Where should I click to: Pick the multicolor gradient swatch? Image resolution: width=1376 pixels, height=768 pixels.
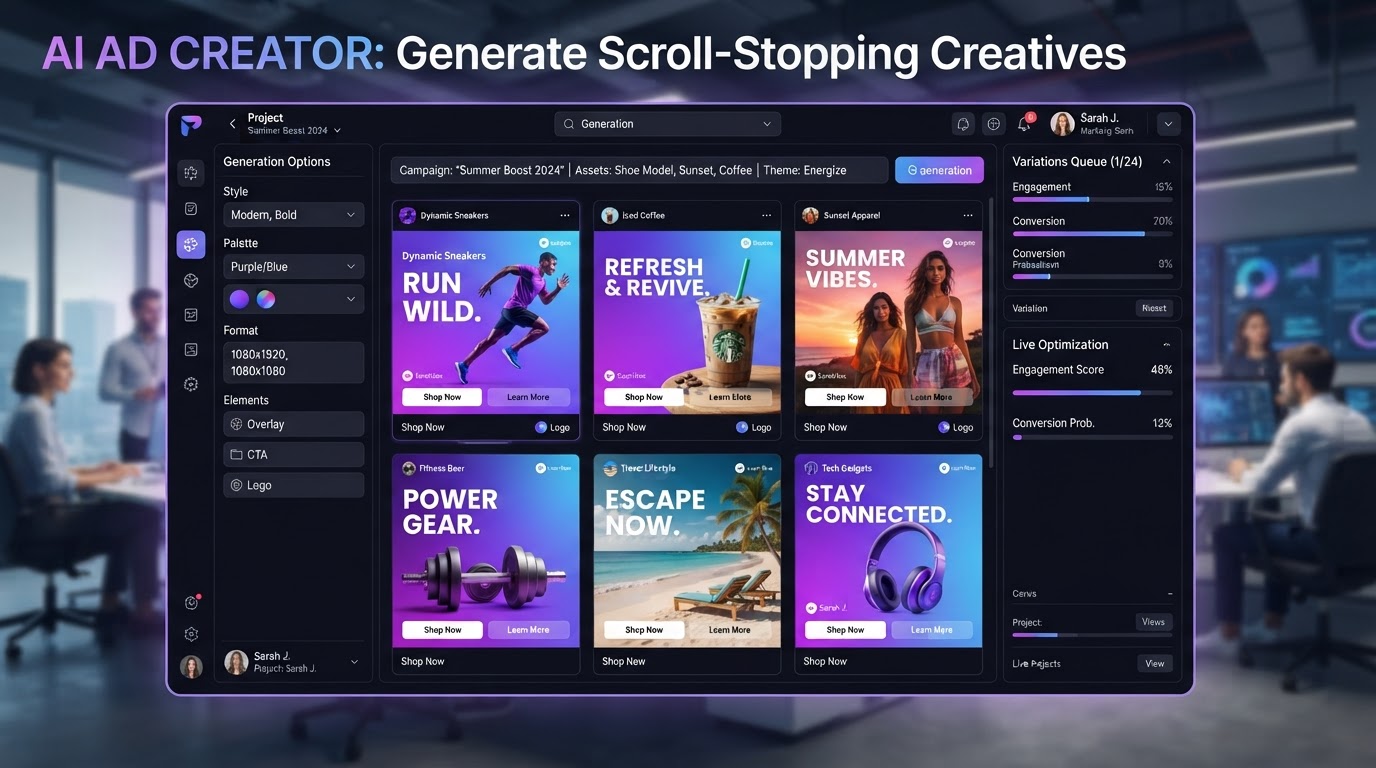pyautogui.click(x=266, y=299)
